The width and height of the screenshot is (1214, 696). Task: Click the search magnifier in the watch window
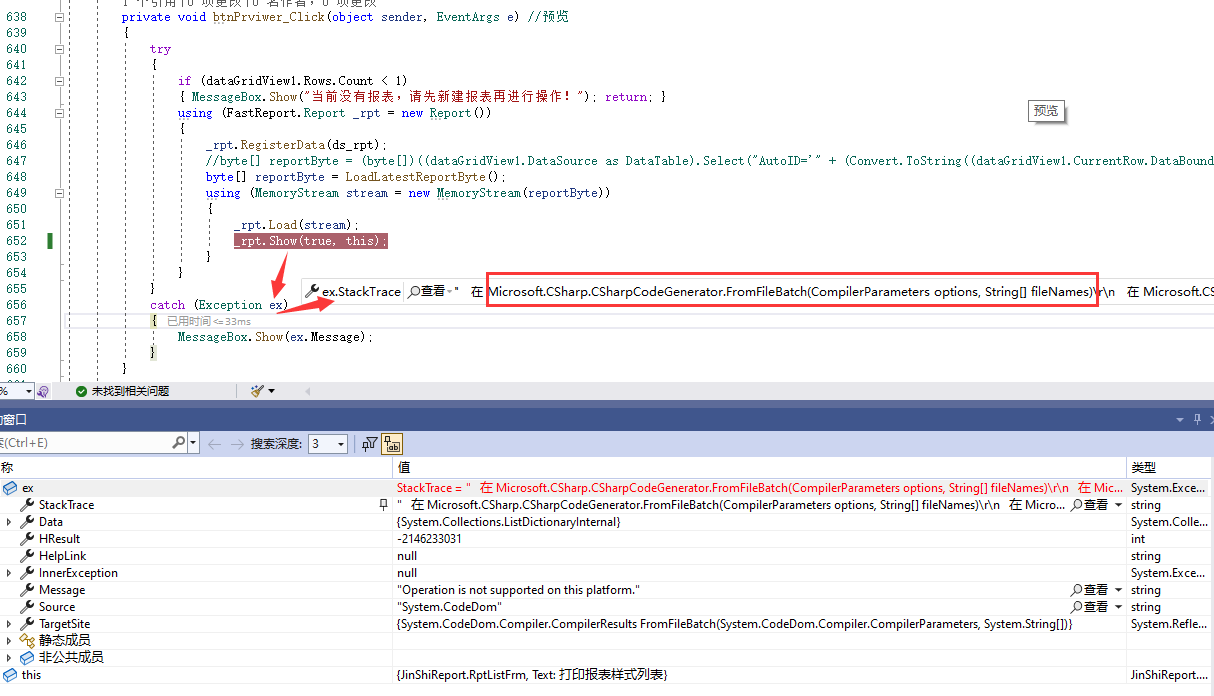coord(178,443)
